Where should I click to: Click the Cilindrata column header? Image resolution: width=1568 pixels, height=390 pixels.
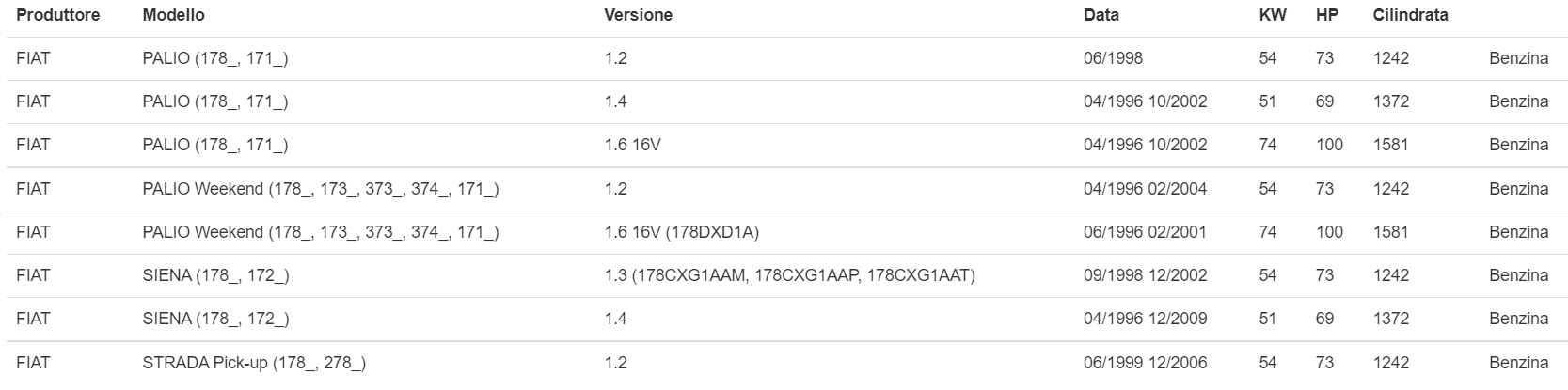pos(1410,15)
